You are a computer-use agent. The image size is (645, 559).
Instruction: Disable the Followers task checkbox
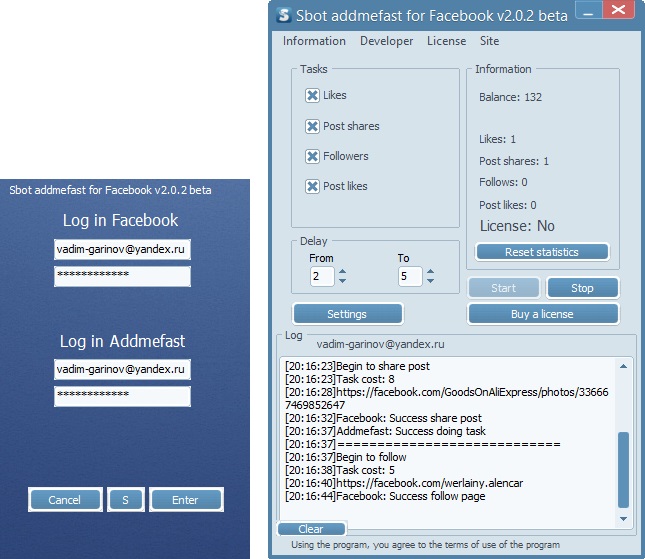(x=312, y=156)
